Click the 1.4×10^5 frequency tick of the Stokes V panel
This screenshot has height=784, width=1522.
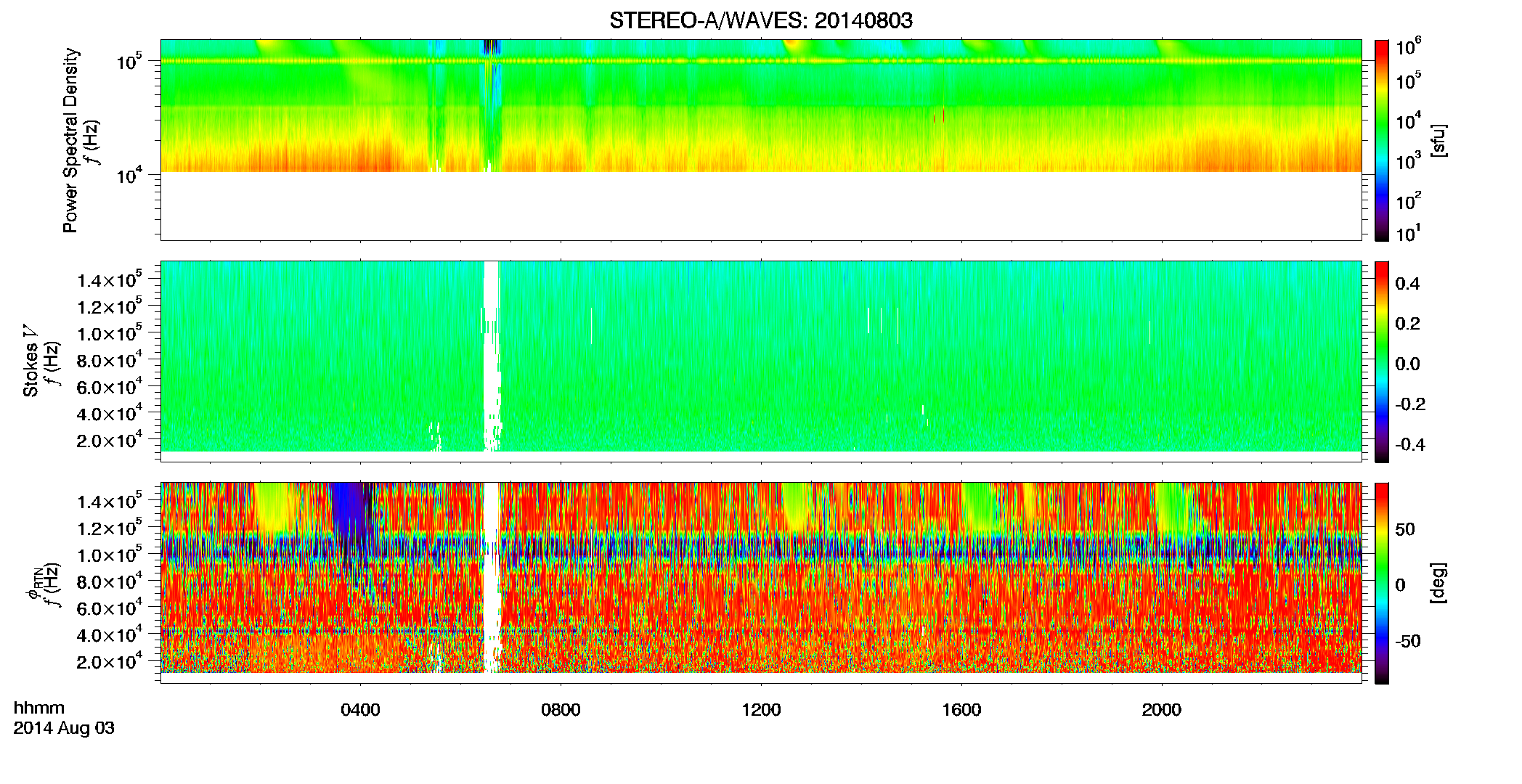pyautogui.click(x=110, y=280)
